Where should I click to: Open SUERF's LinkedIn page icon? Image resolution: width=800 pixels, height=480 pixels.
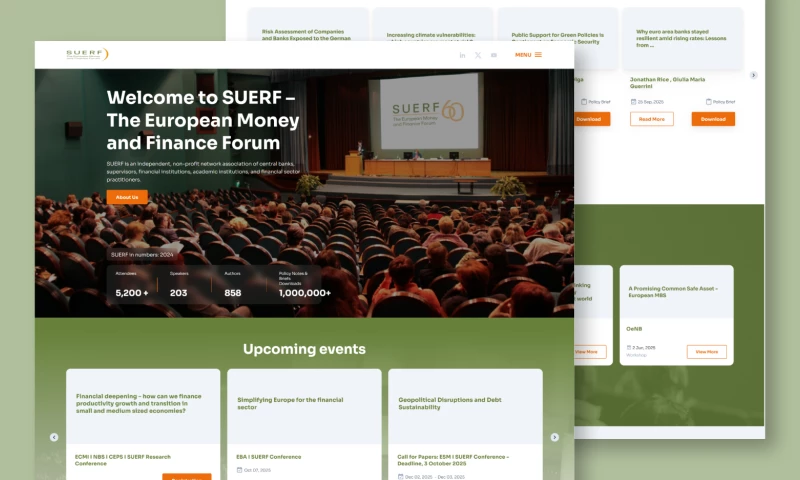click(x=462, y=55)
